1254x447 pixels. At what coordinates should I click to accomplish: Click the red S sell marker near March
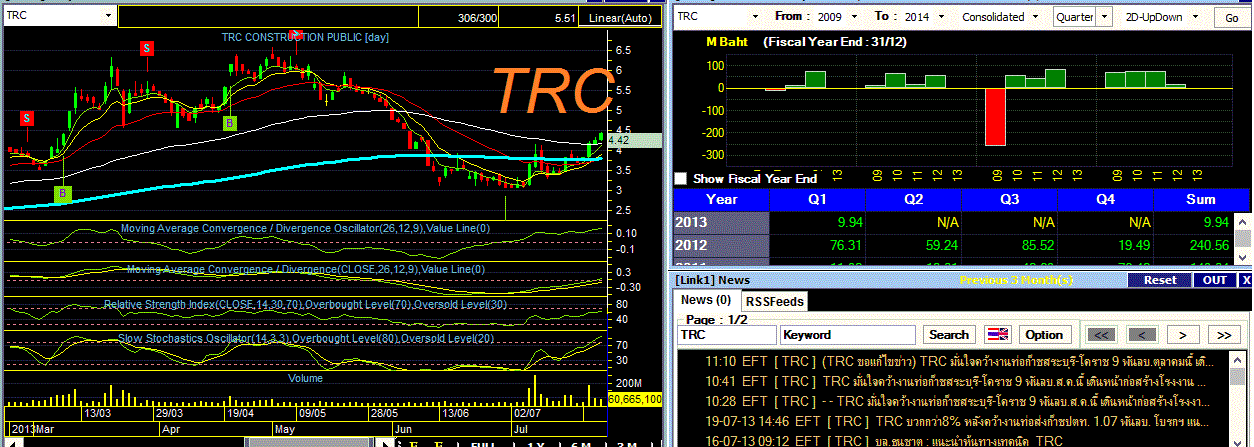click(x=27, y=118)
